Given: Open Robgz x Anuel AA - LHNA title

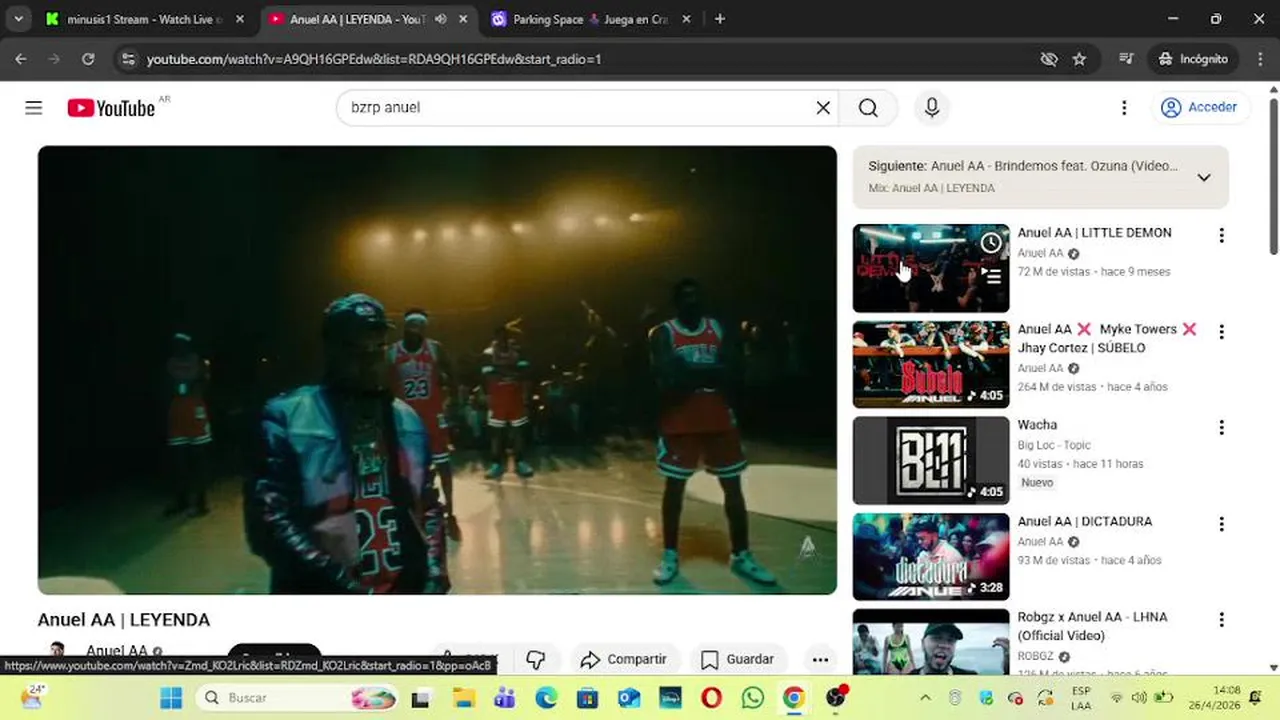Looking at the screenshot, I should tap(1092, 627).
